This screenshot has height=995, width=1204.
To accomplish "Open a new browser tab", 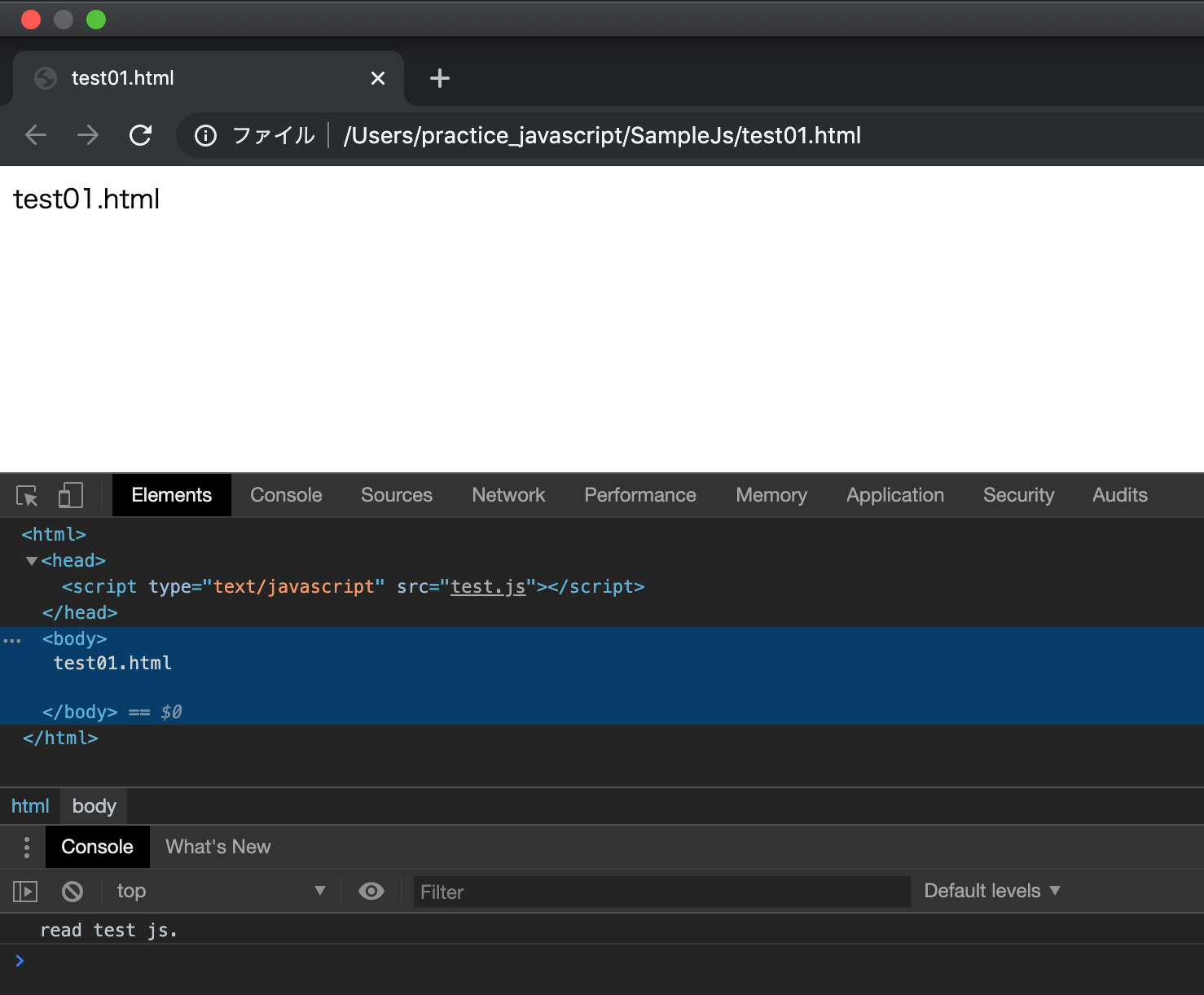I will point(440,77).
